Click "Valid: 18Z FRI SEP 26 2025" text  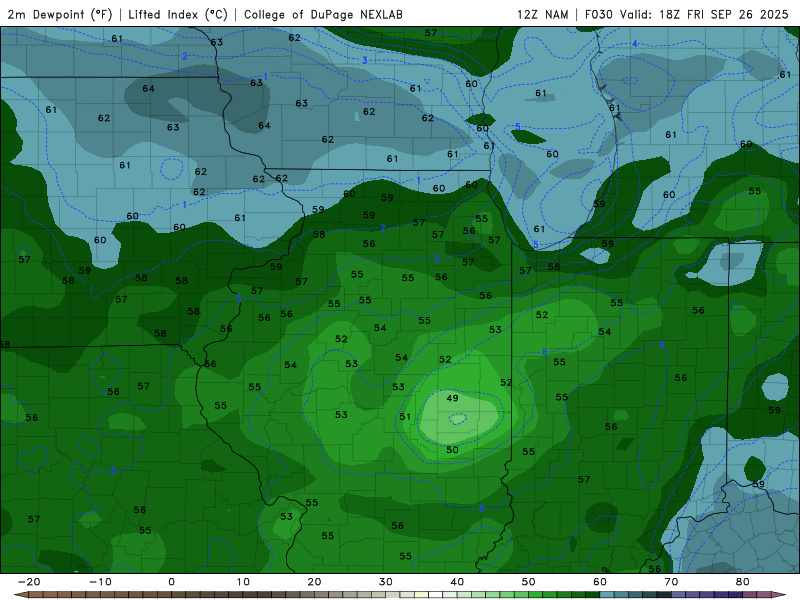click(x=704, y=14)
